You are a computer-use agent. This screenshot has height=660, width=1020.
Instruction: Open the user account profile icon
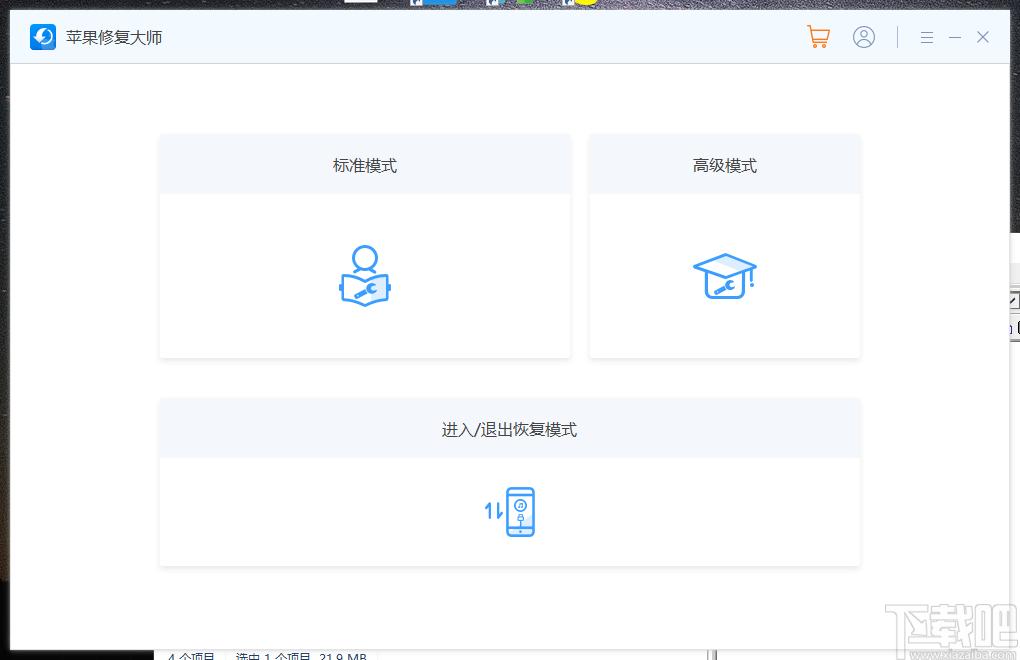coord(864,37)
